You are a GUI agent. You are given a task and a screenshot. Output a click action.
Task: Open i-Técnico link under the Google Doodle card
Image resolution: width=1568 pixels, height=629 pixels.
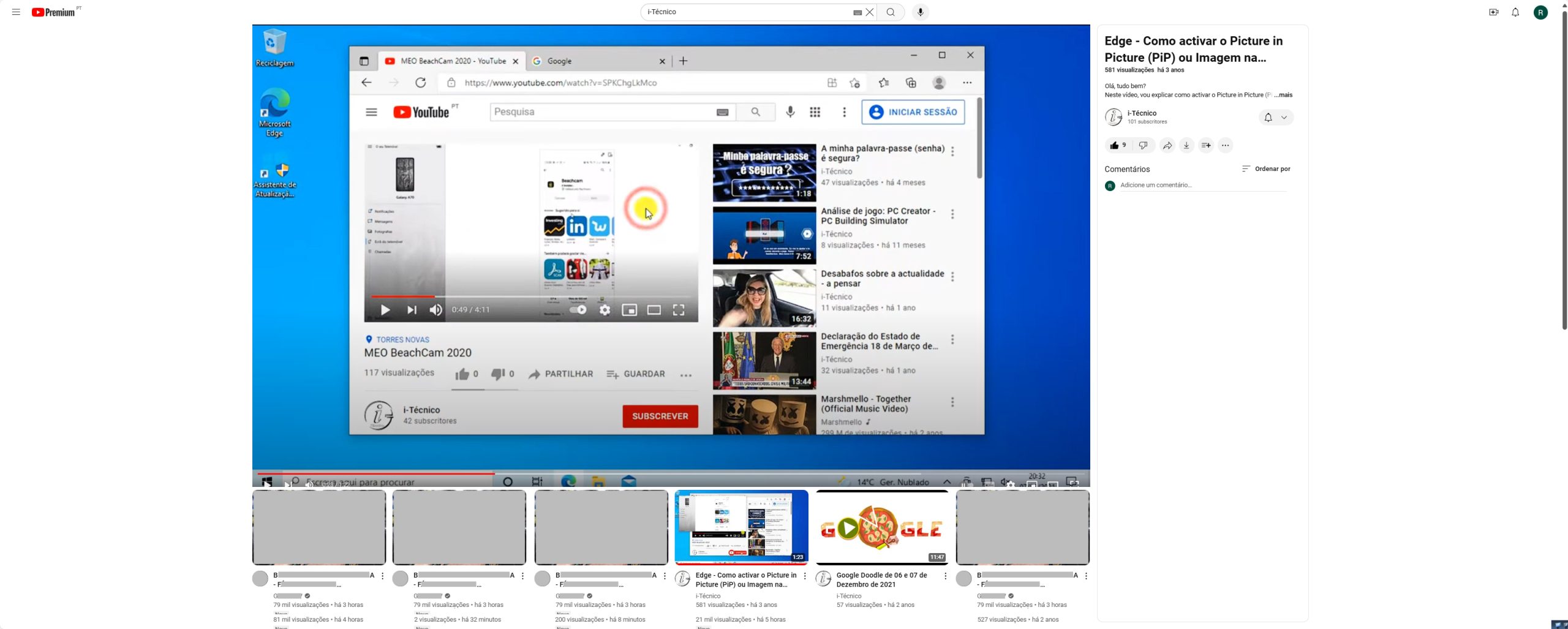tap(849, 596)
